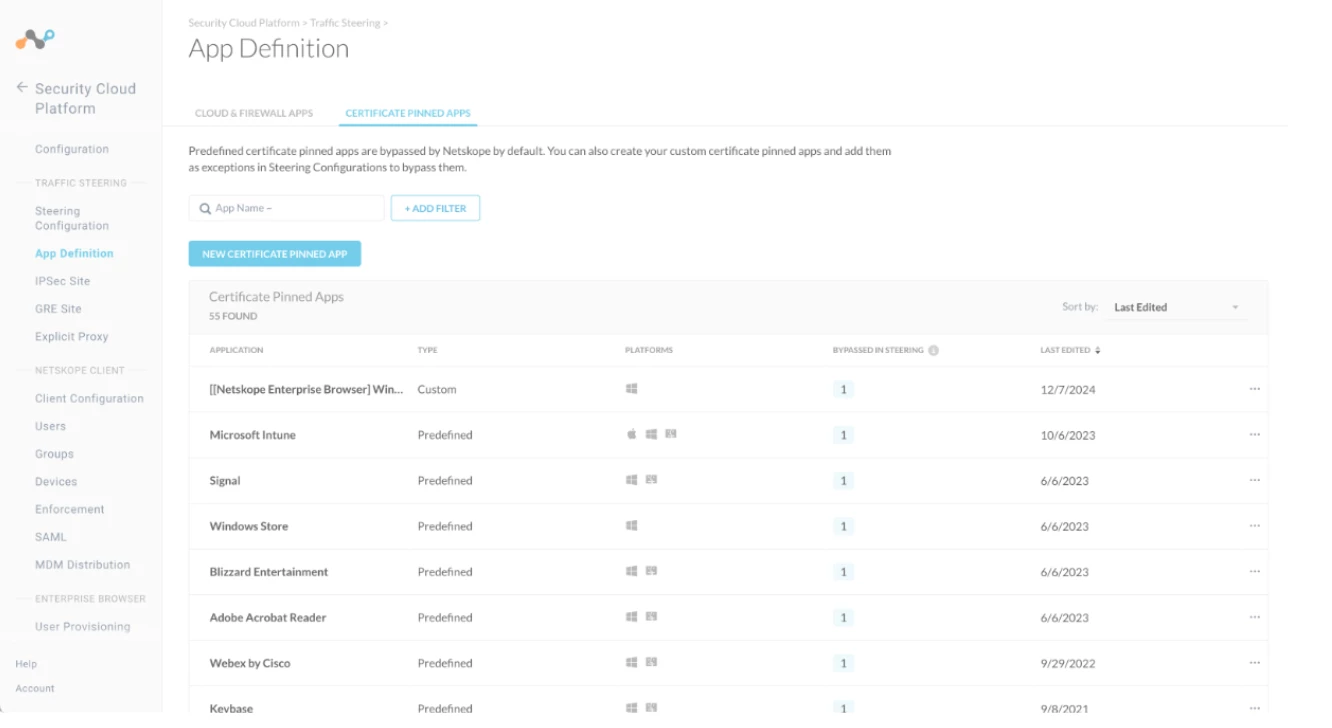The width and height of the screenshot is (1332, 728).
Task: Open Explicit Proxy in sidebar
Action: pyautogui.click(x=71, y=337)
